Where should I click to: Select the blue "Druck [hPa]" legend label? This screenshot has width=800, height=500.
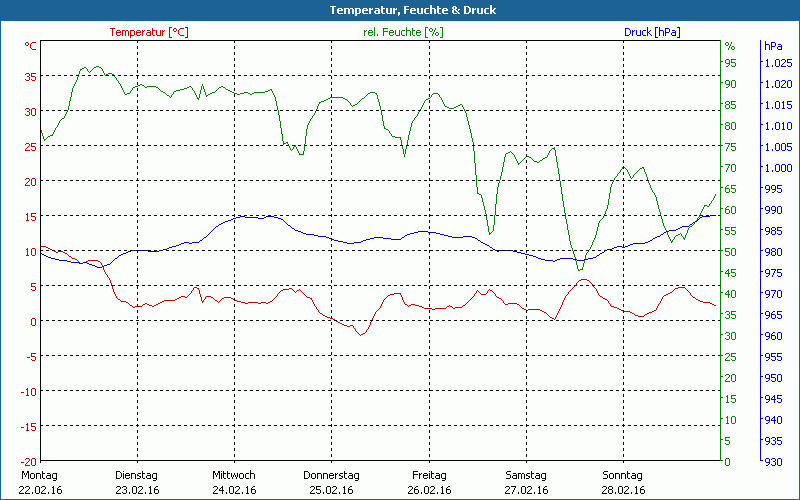[652, 32]
